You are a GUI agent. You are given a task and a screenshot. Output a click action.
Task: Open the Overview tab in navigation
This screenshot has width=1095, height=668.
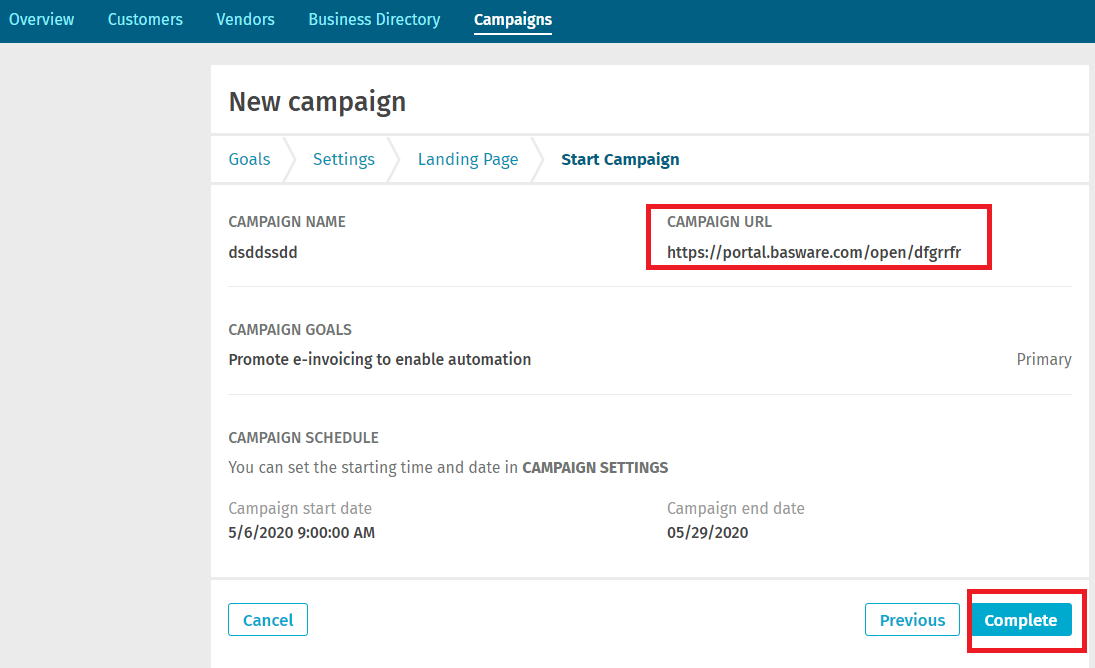point(41,20)
